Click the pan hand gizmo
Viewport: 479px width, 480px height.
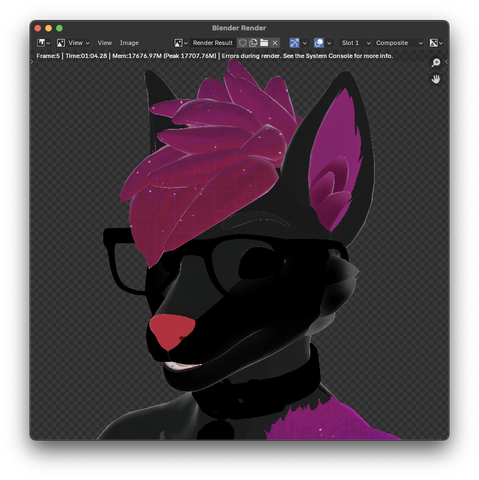pyautogui.click(x=436, y=79)
